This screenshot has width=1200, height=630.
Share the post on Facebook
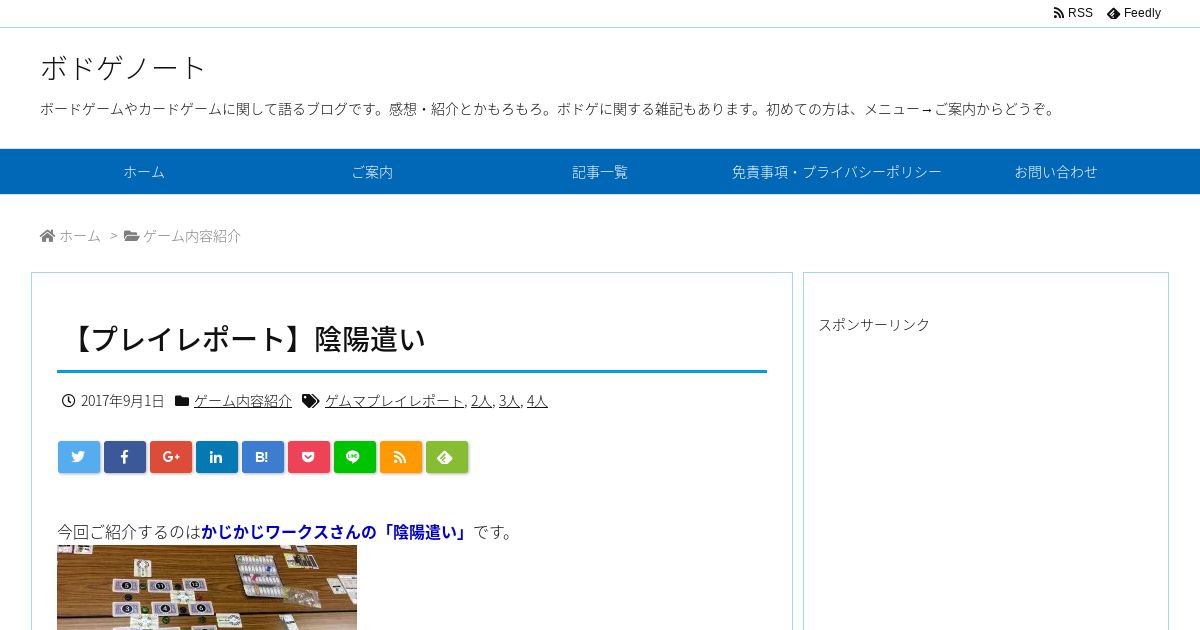click(x=125, y=457)
